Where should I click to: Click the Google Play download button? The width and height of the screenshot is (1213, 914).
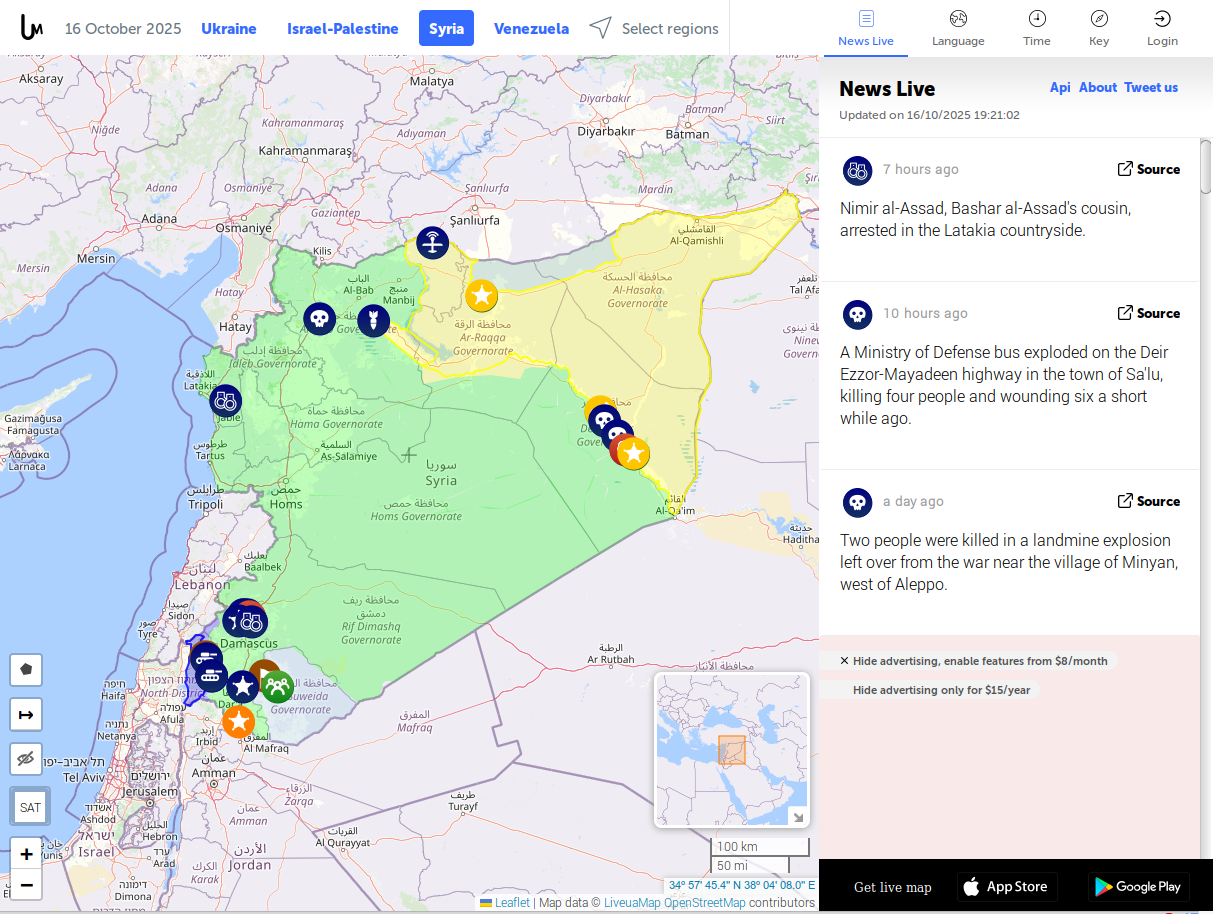[1137, 886]
